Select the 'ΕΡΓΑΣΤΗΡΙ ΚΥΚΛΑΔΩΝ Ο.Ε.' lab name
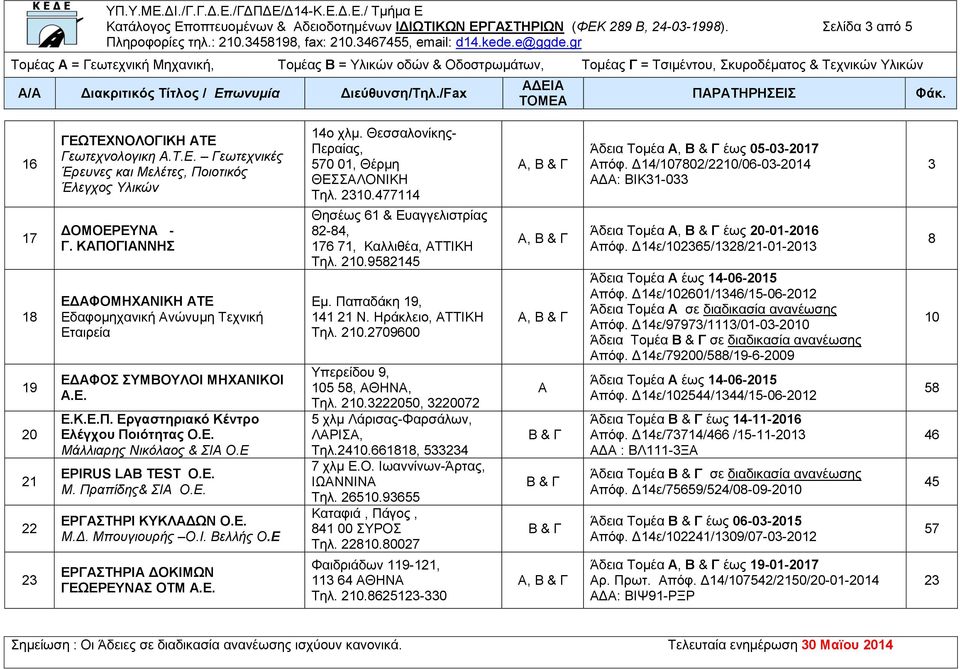This screenshot has width=960, height=669. 154,521
